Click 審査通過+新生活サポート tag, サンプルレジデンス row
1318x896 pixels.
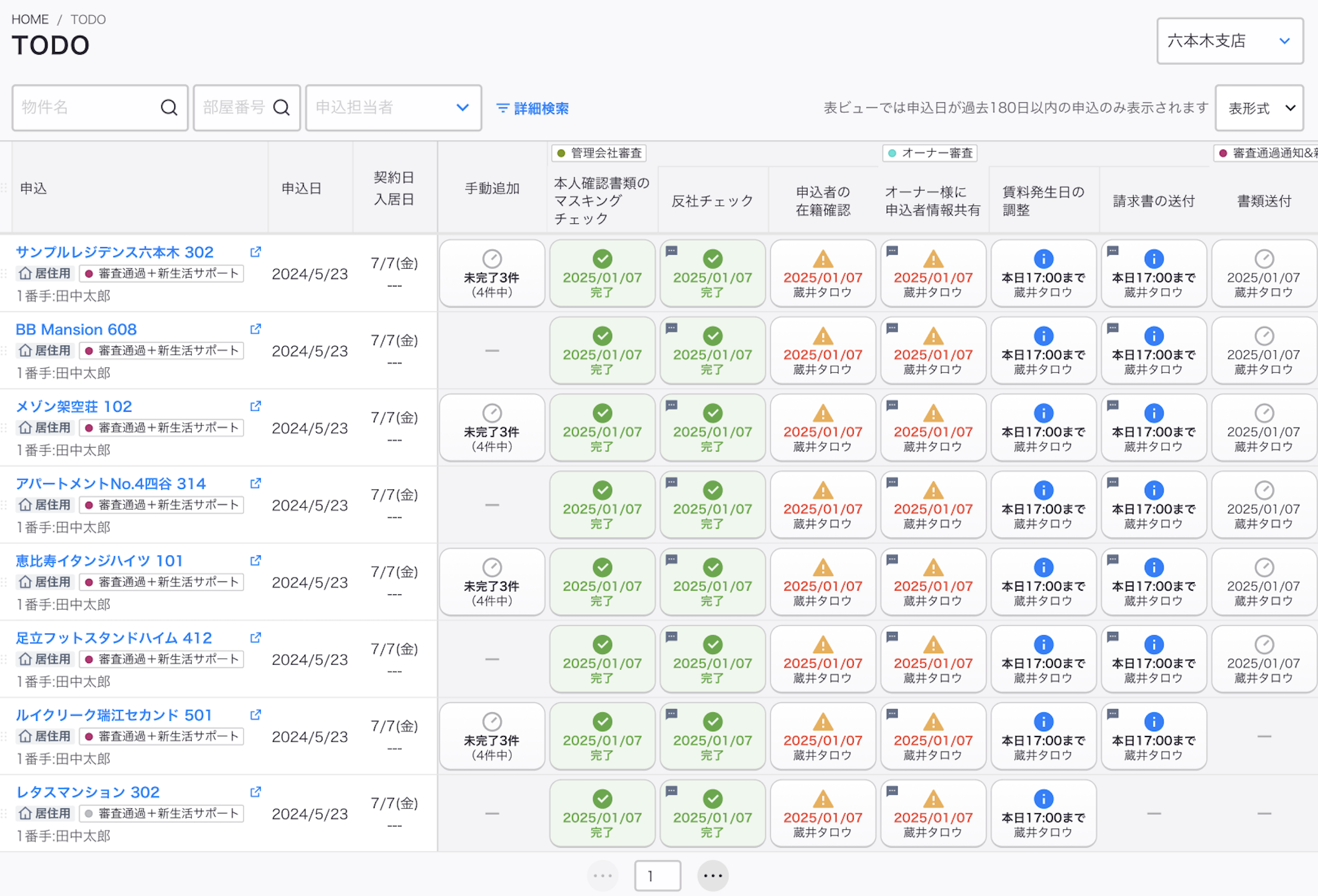point(162,273)
